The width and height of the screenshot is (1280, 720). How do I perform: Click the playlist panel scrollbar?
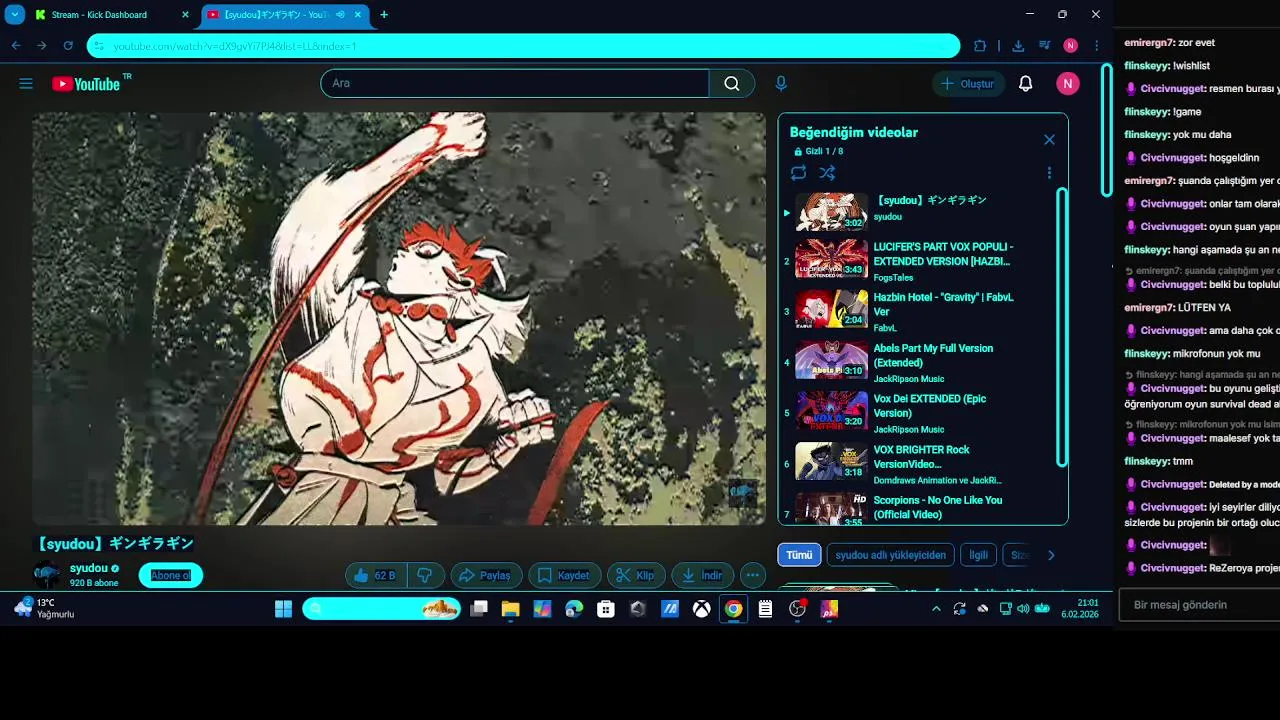coord(1061,327)
